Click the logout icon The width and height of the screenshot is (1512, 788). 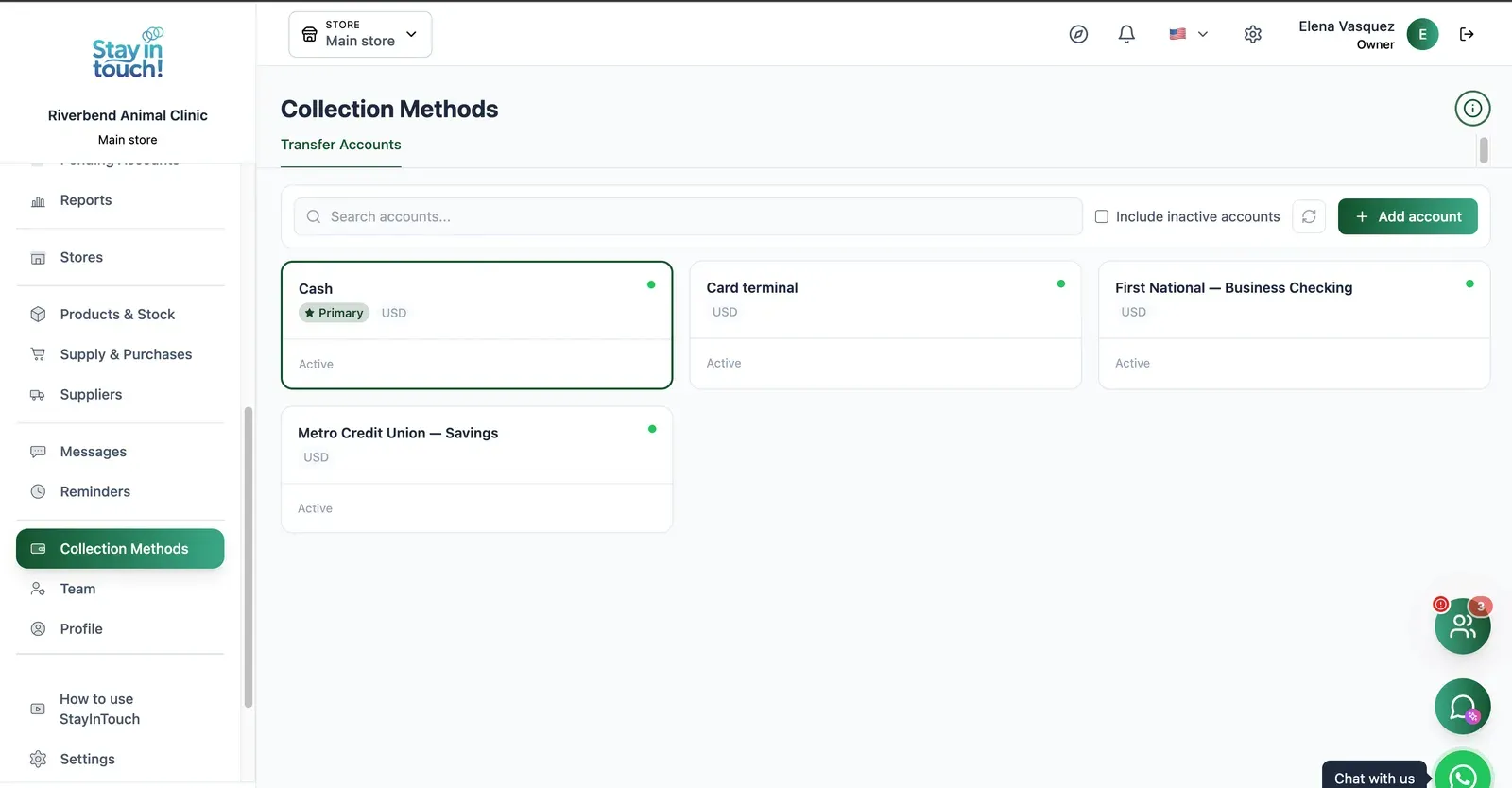pyautogui.click(x=1467, y=34)
